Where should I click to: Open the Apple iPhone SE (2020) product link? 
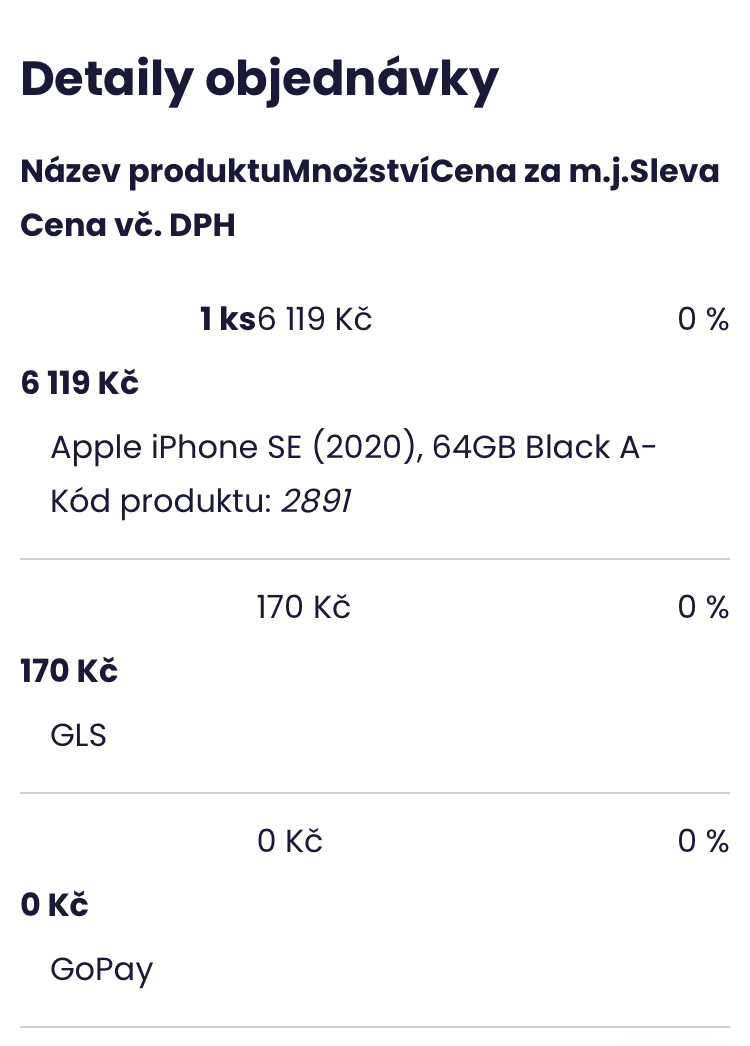click(353, 447)
